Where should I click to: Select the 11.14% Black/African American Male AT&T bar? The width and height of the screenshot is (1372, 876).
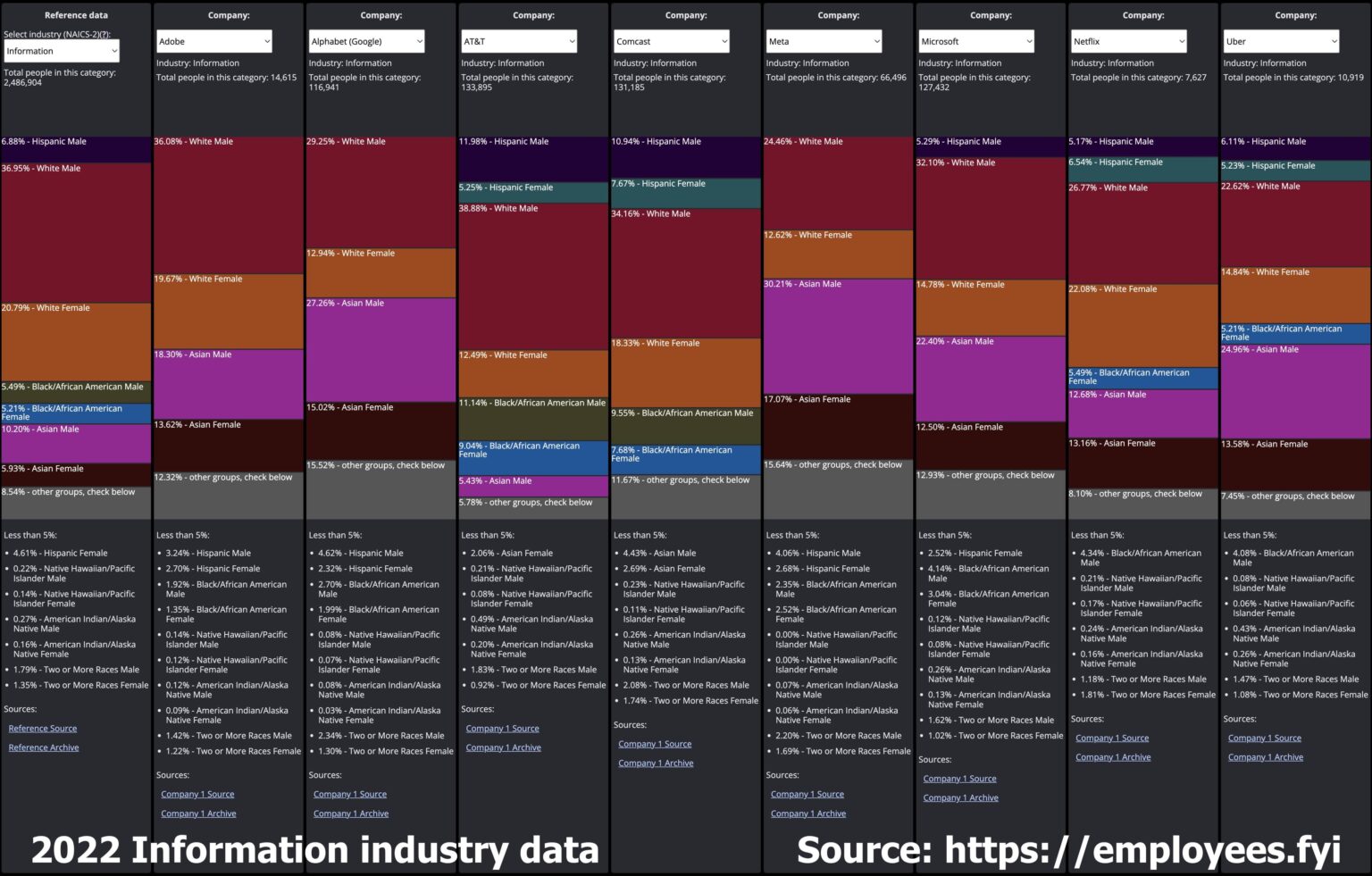tap(534, 419)
